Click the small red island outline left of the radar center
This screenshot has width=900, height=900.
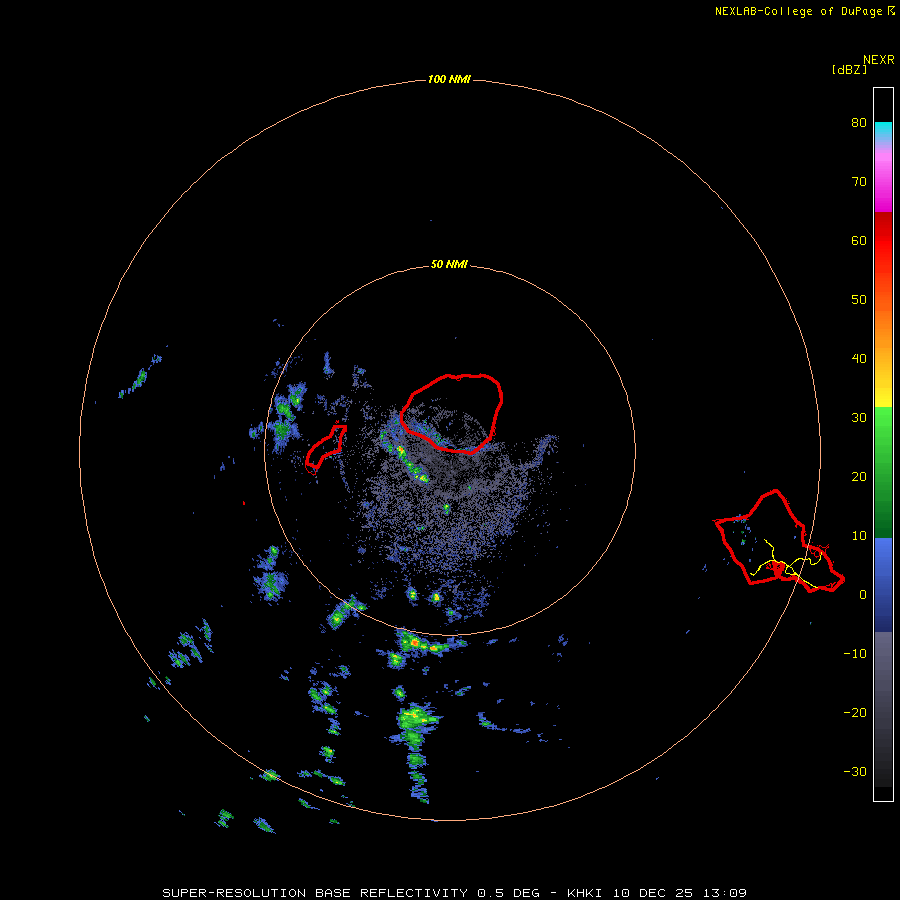point(326,449)
